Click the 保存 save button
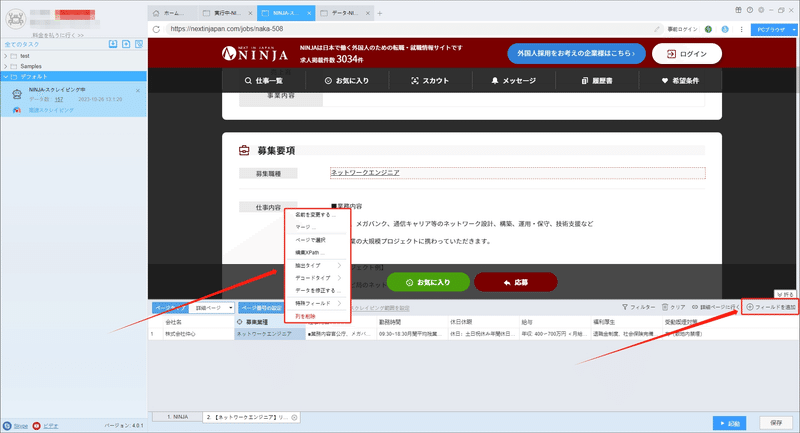This screenshot has width=800, height=433. tap(776, 423)
